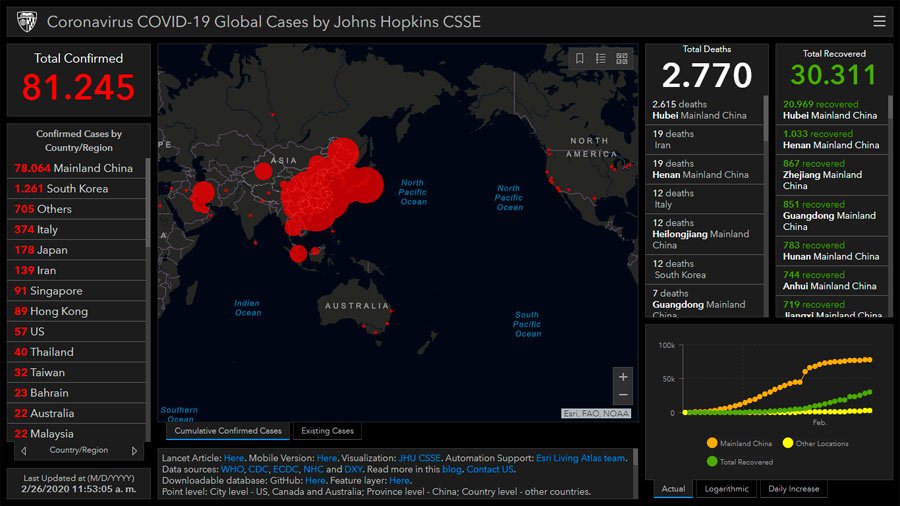The image size is (900, 506).
Task: Select the Logarithmic chart tab
Action: (726, 489)
